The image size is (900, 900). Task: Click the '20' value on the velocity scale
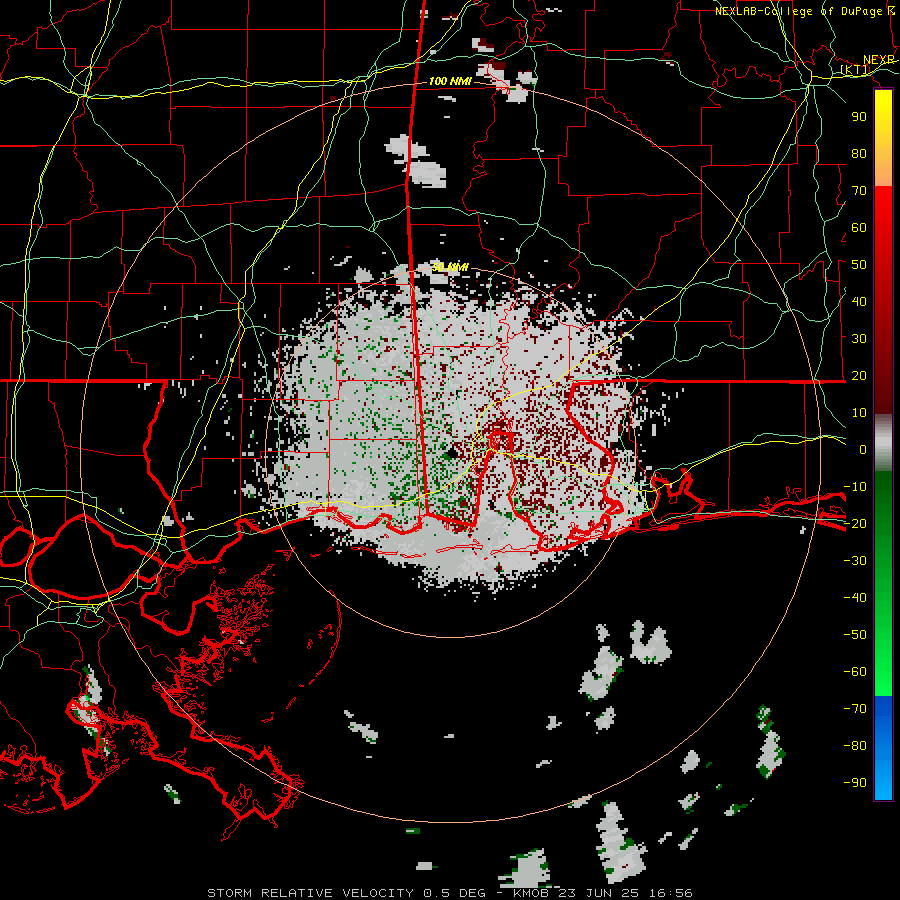(x=859, y=375)
